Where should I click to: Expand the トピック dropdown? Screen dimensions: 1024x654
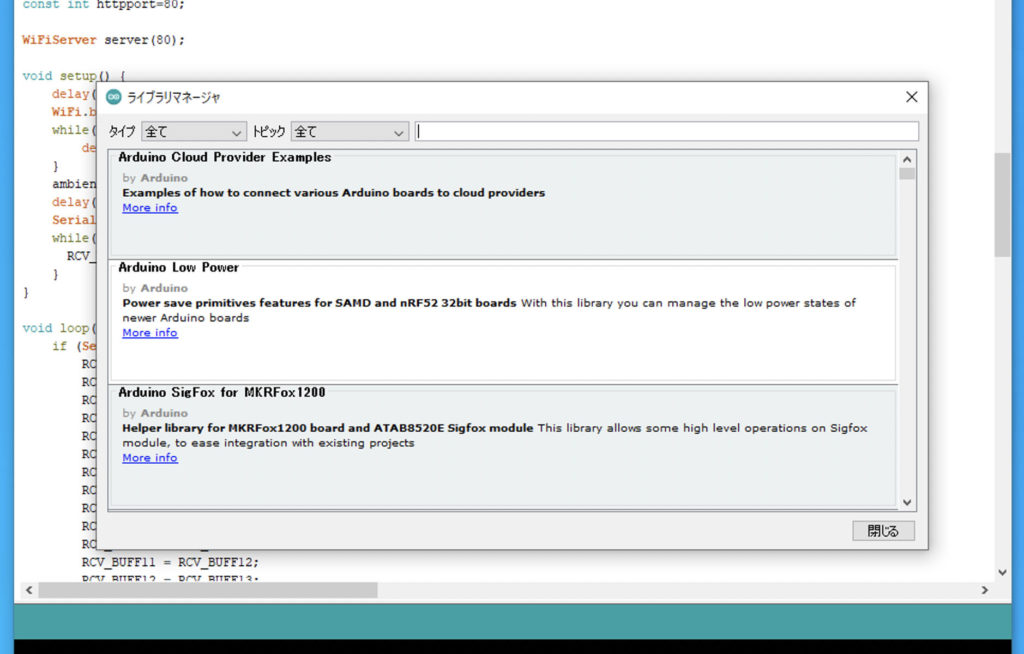coord(349,132)
